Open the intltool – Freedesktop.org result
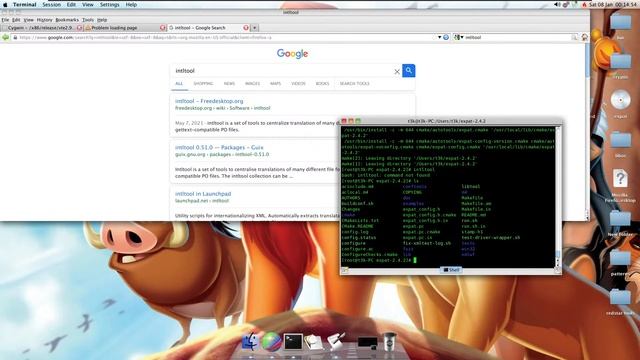 pos(209,101)
